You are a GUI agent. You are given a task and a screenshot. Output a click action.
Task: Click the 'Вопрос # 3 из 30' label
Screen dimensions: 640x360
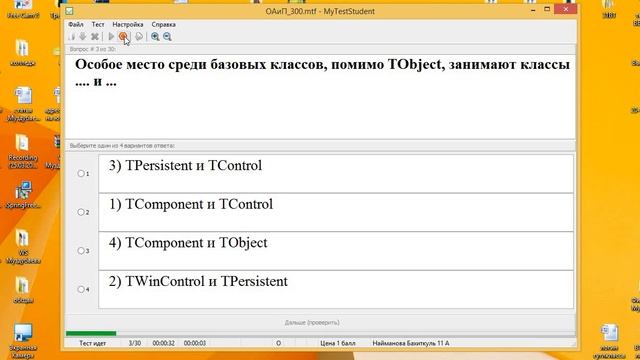pos(93,49)
